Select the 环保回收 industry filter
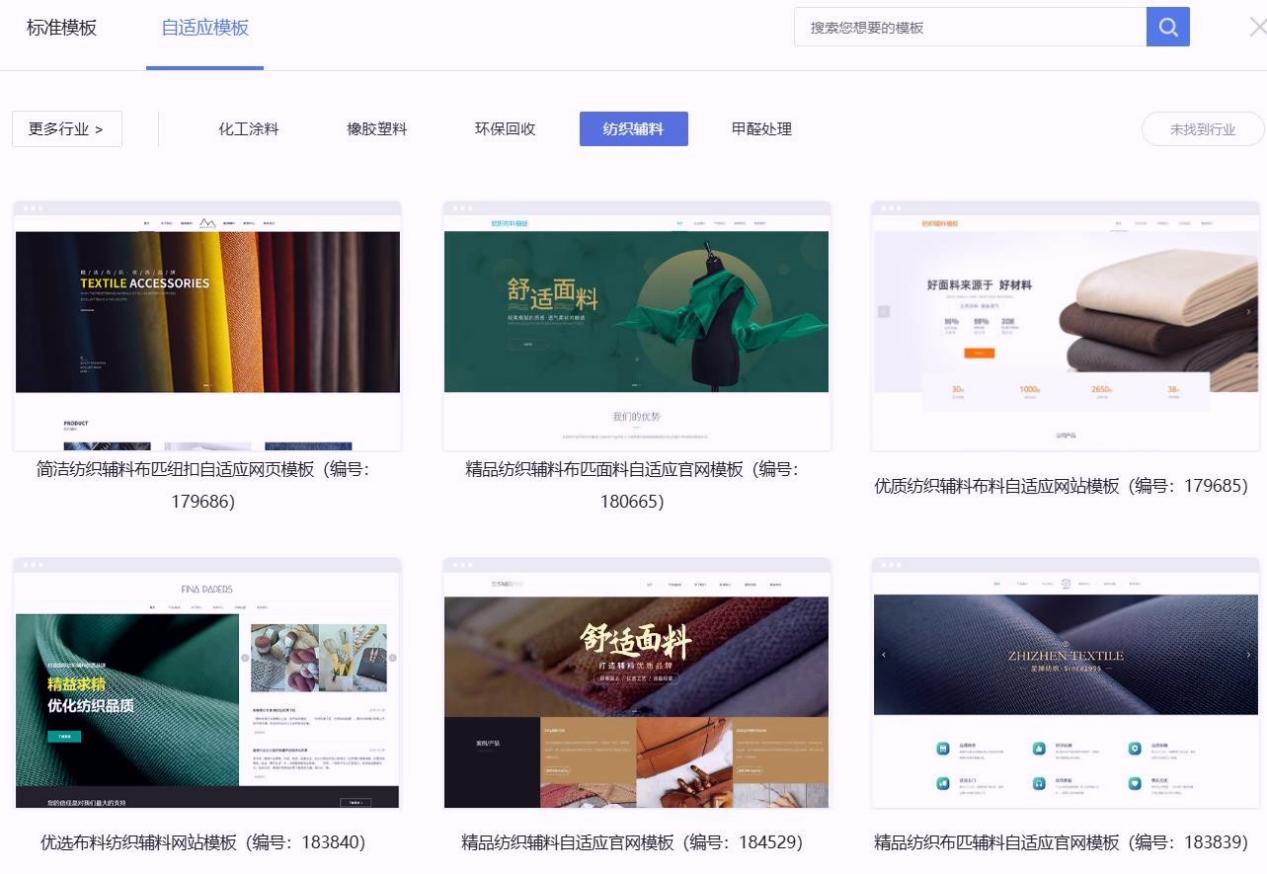Screen dimensions: 1267x874 click(x=505, y=129)
